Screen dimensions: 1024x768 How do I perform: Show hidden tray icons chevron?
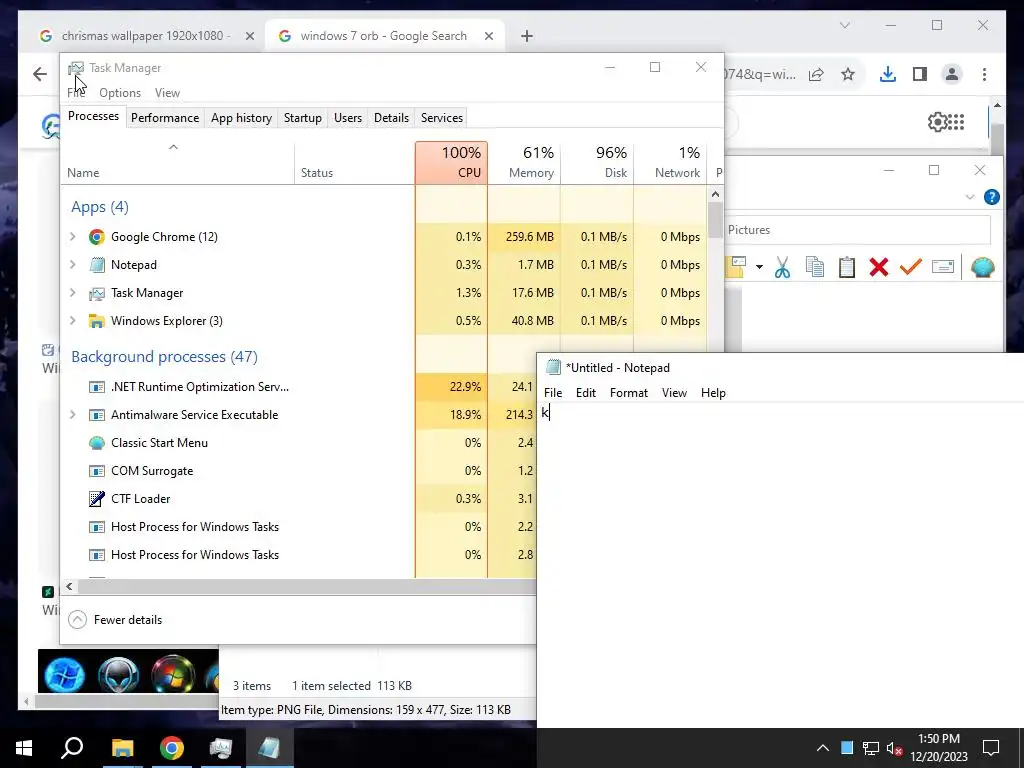point(823,748)
